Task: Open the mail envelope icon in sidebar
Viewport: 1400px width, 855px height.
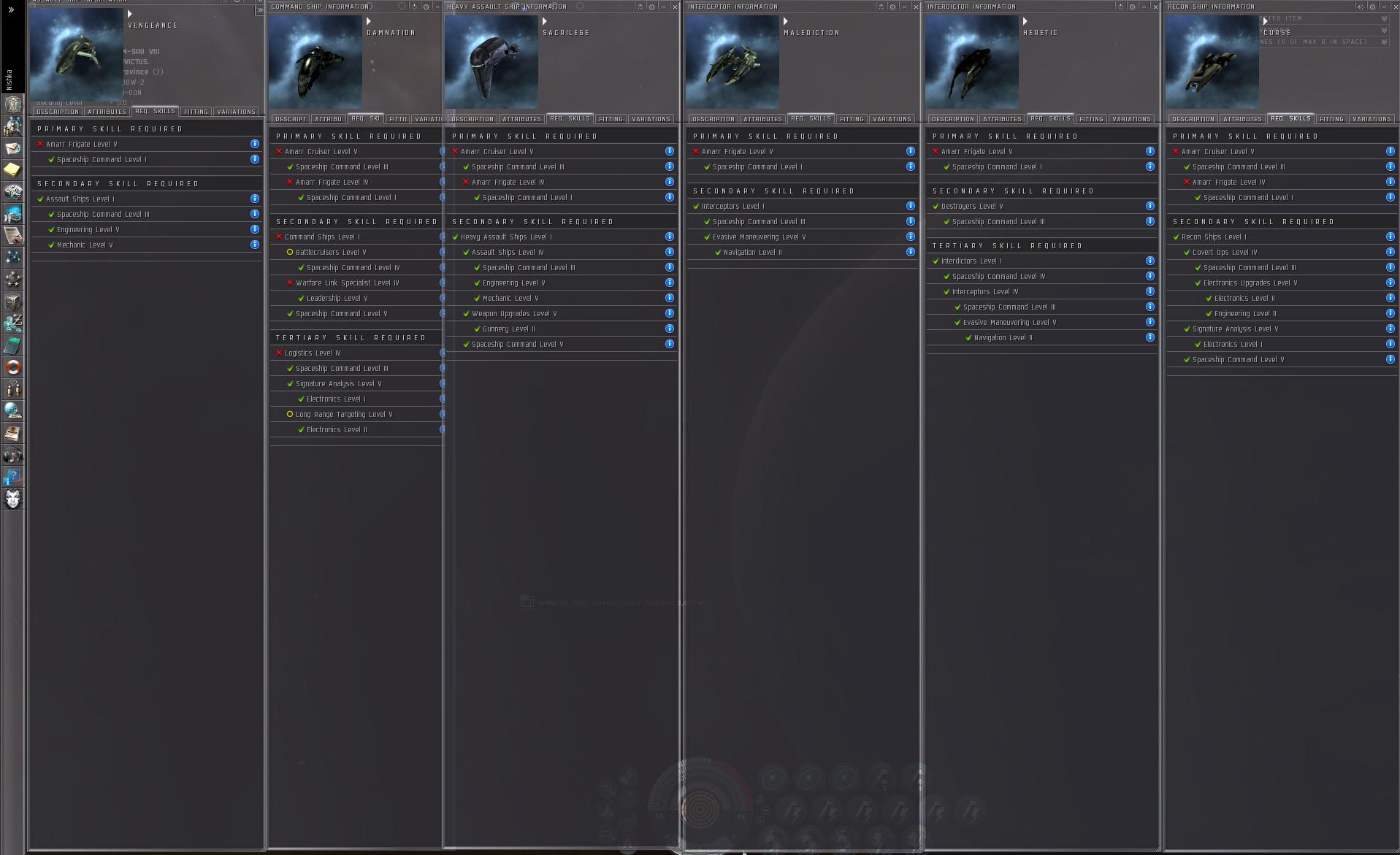Action: click(13, 148)
